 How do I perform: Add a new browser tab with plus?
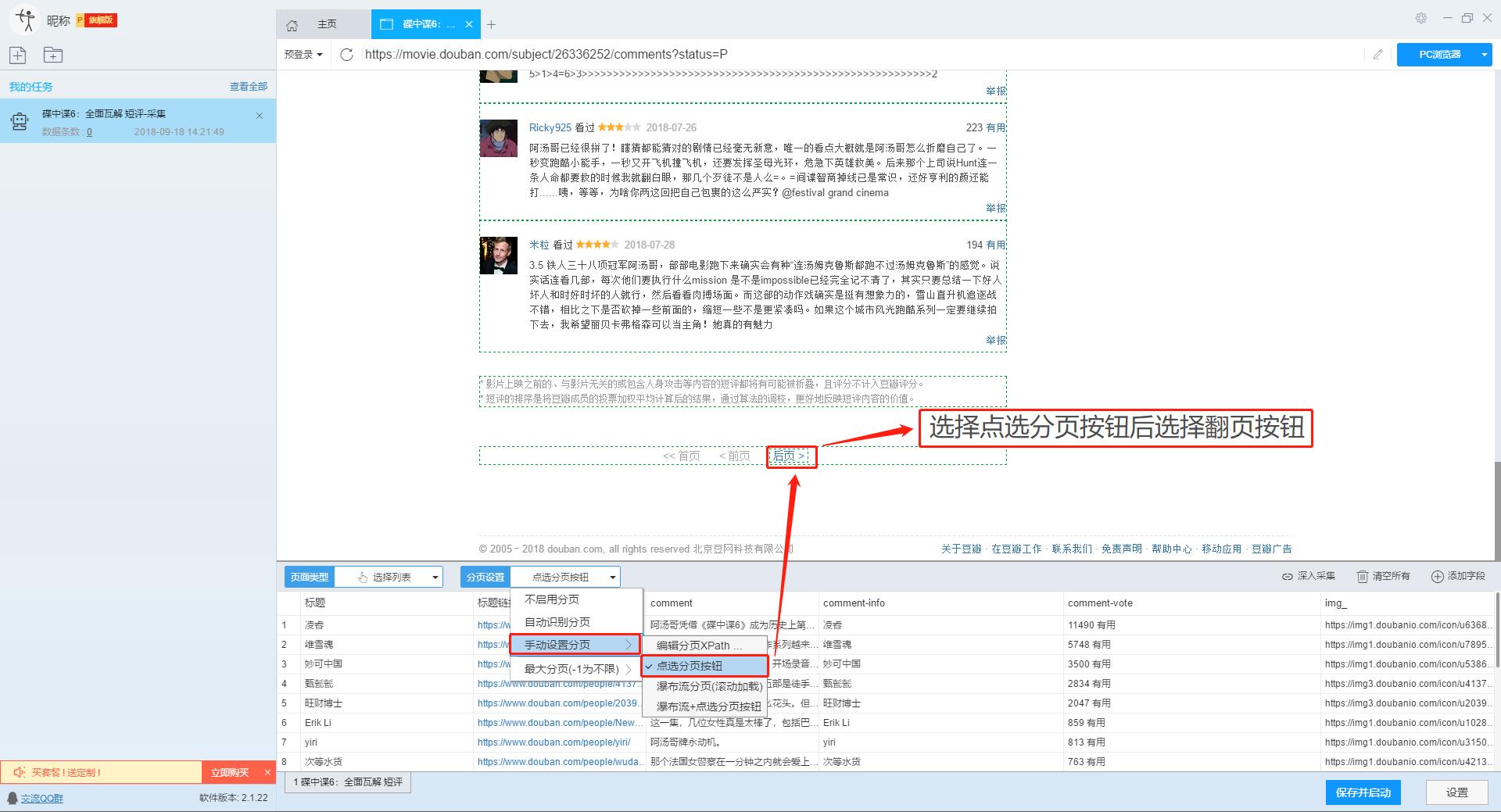[x=491, y=24]
